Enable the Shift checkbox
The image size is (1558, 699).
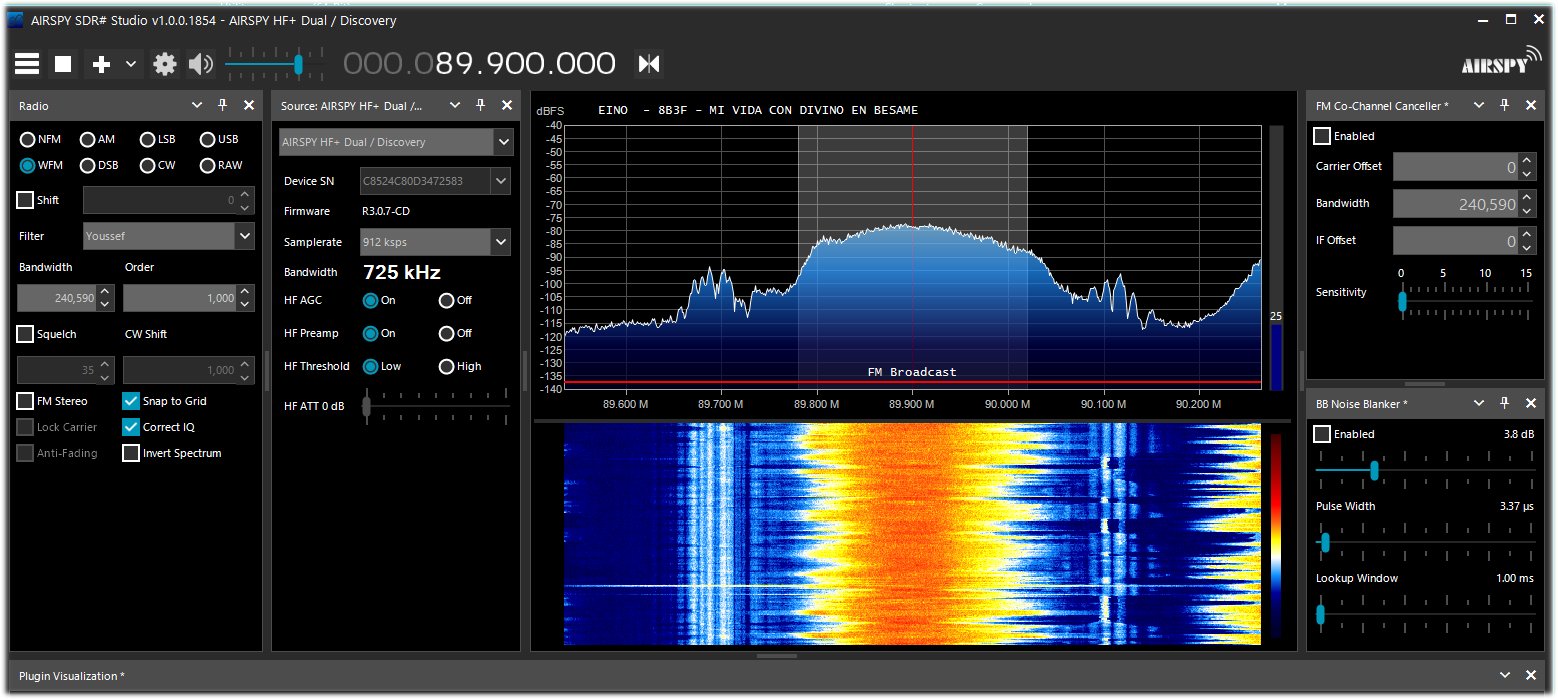click(25, 200)
